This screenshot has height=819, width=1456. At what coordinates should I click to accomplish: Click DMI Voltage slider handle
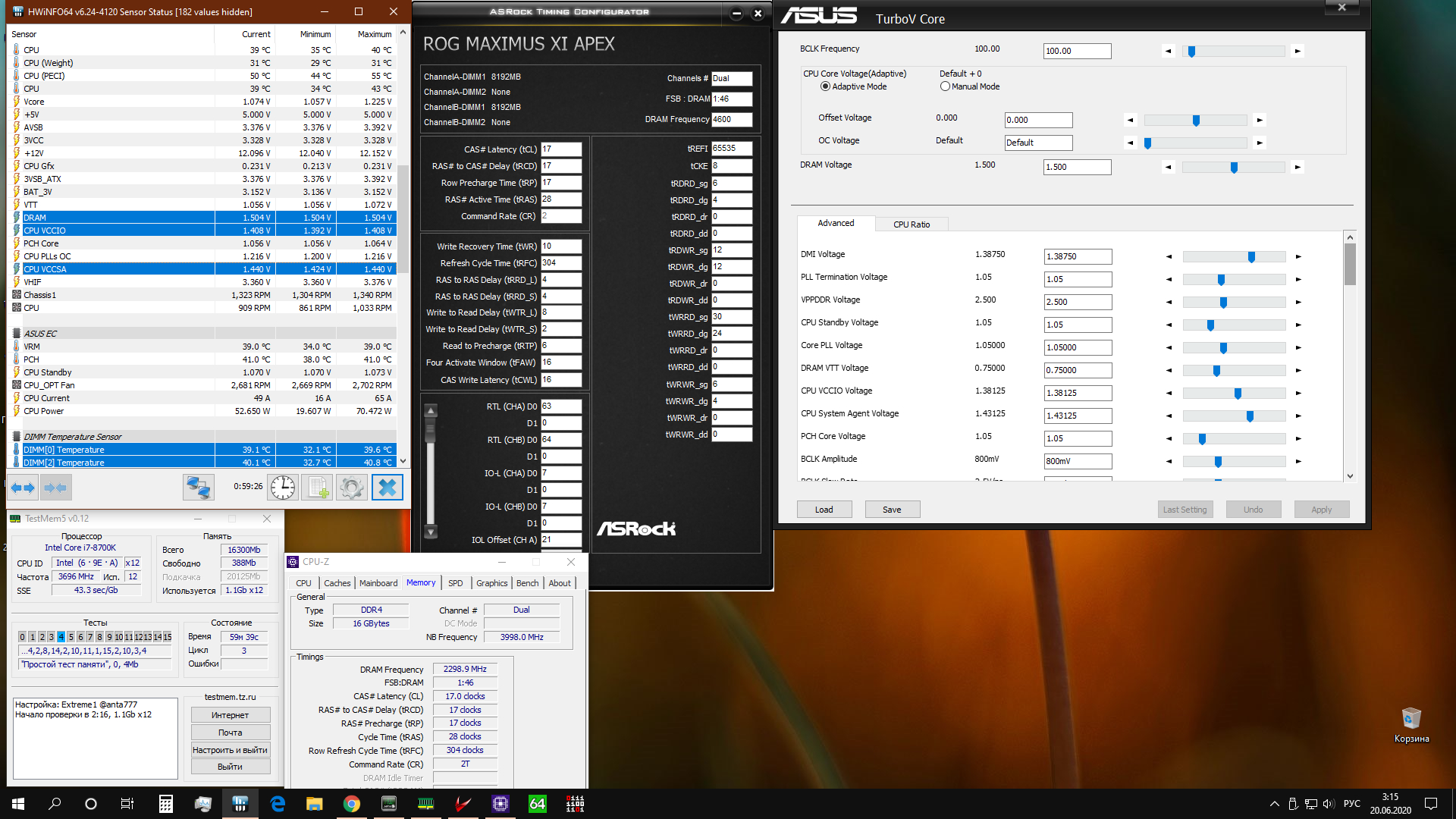pos(1251,257)
